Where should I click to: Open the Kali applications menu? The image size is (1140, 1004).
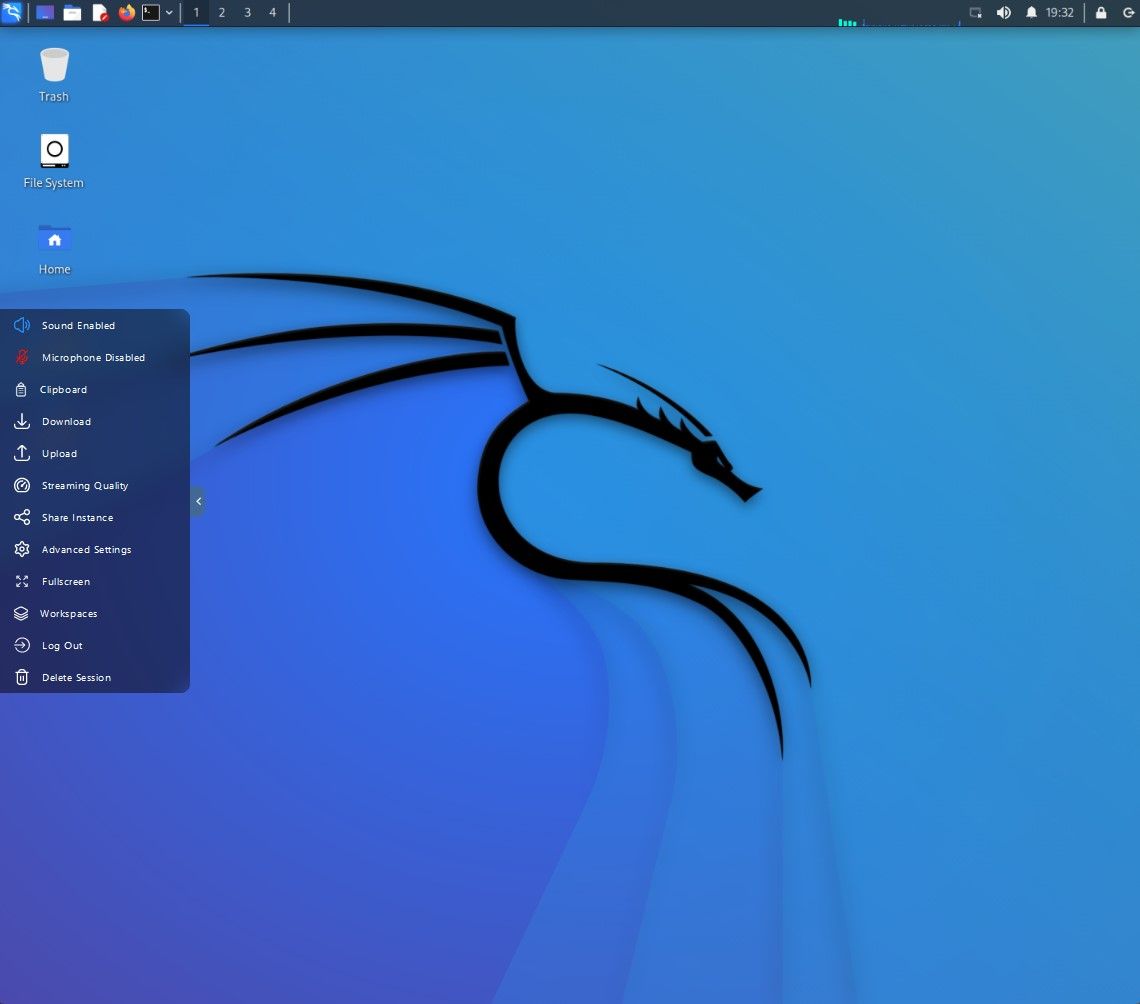pos(11,13)
